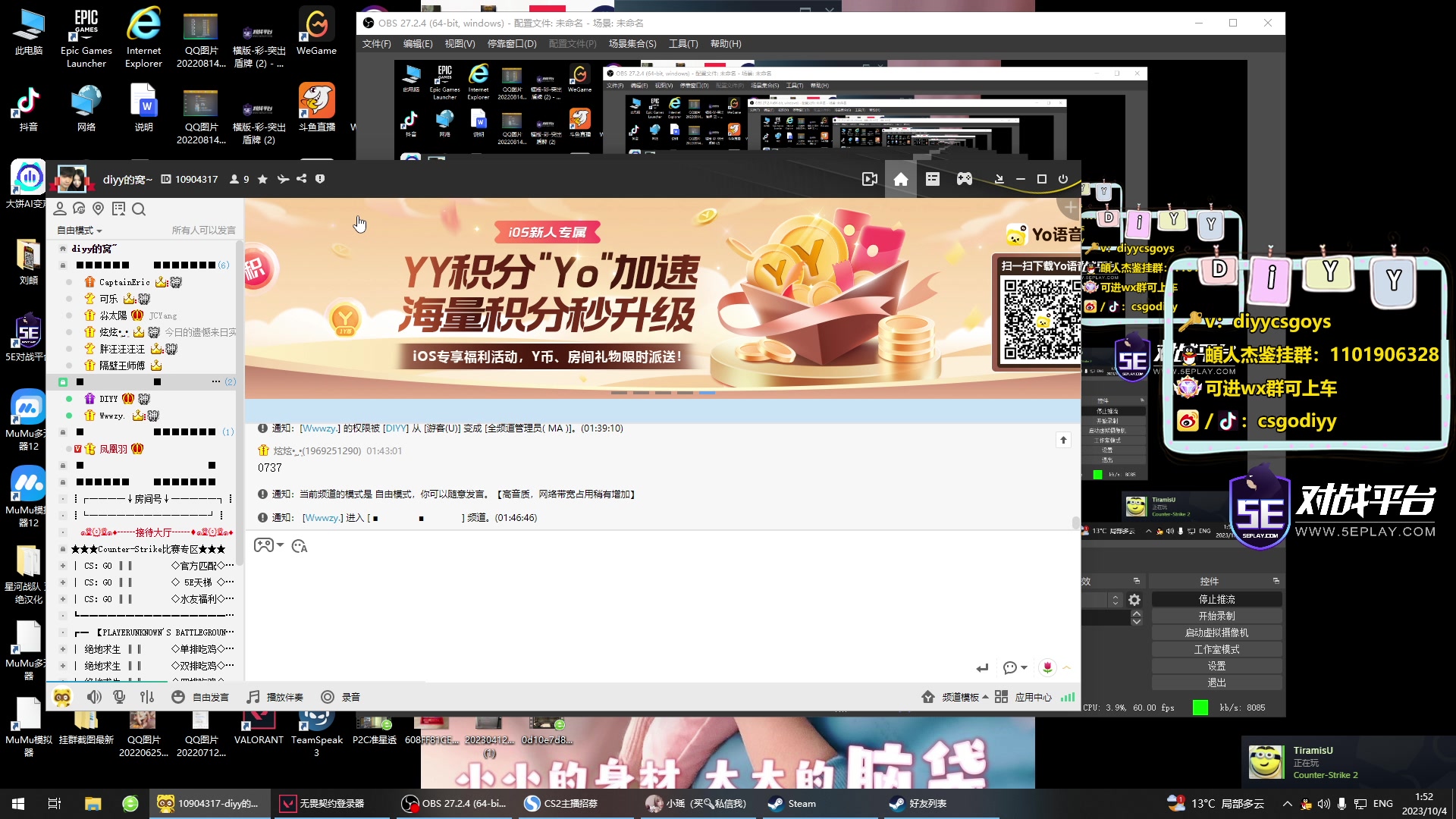
Task: Open the list view icon in YY header
Action: point(933,180)
